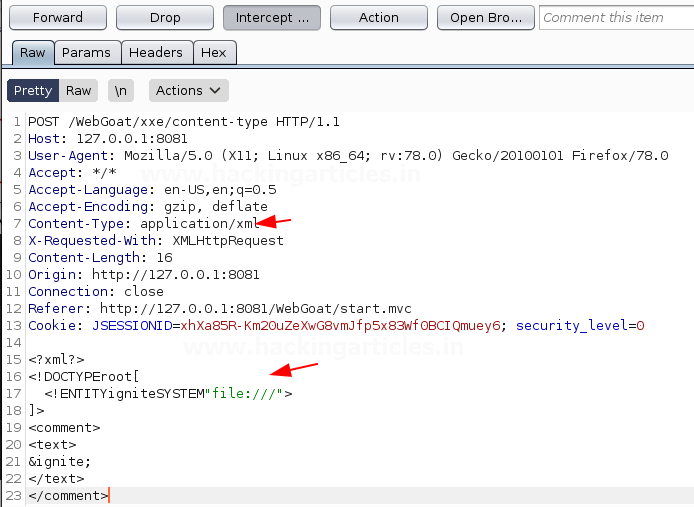The image size is (694, 507).
Task: Click the X-Requested-With value XMLHttpRequest
Action: tap(228, 240)
